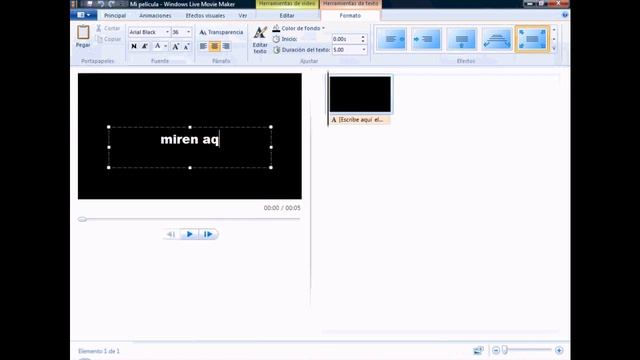Expand the Efectos gallery more arrow
This screenshot has height=360, width=640.
point(554,49)
